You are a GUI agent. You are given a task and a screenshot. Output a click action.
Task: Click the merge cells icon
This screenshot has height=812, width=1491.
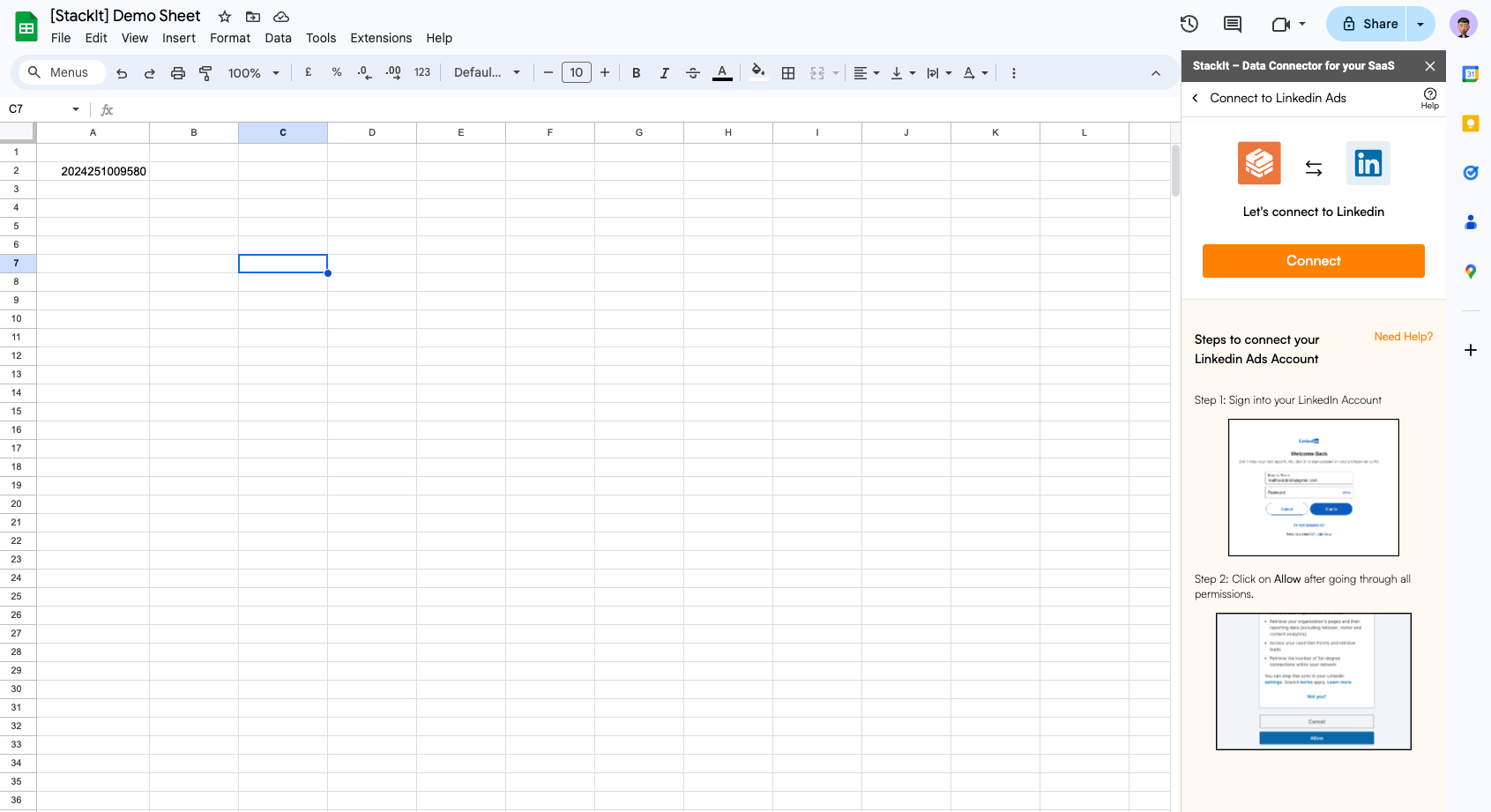point(817,73)
